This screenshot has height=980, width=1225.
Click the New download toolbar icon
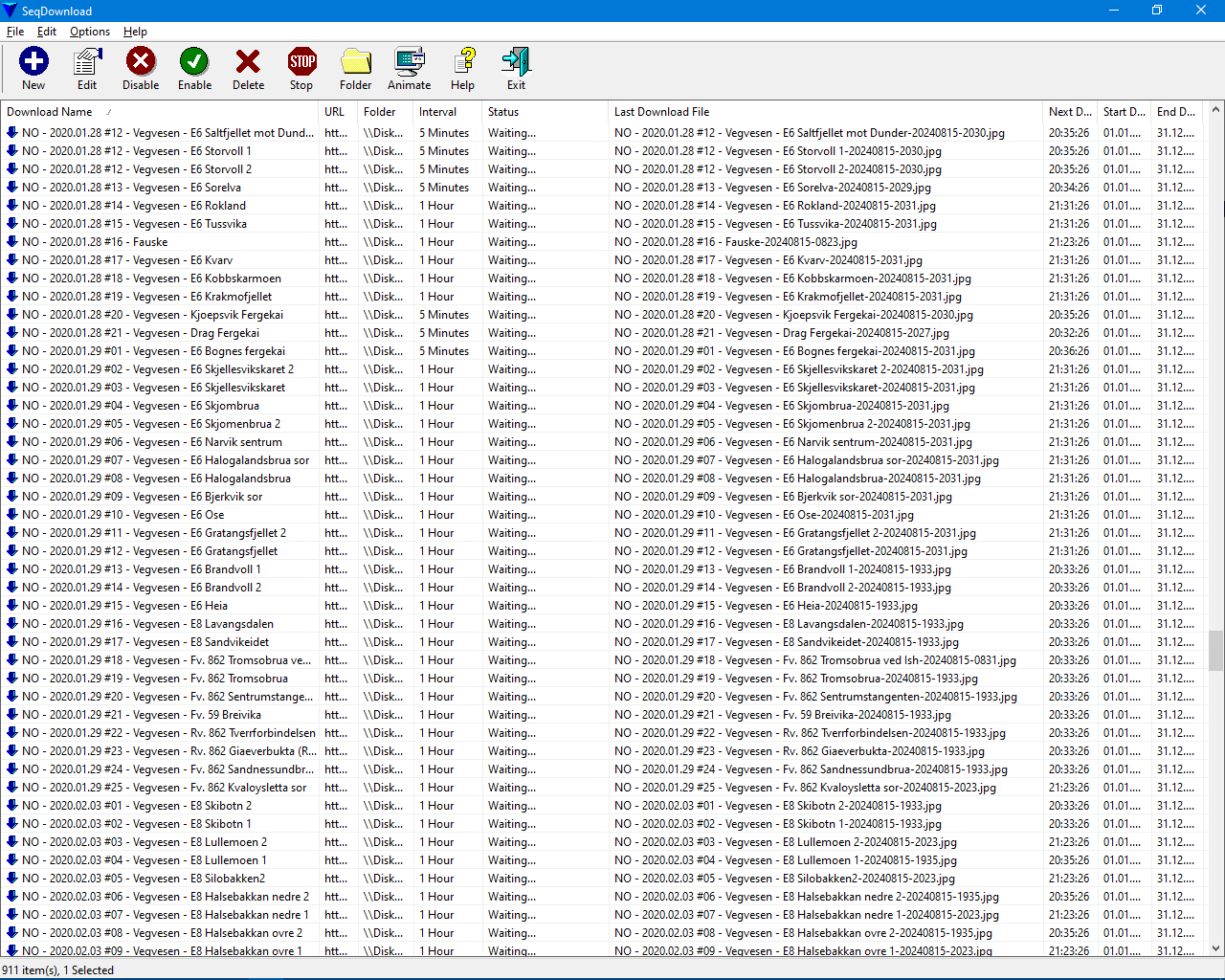coord(33,69)
